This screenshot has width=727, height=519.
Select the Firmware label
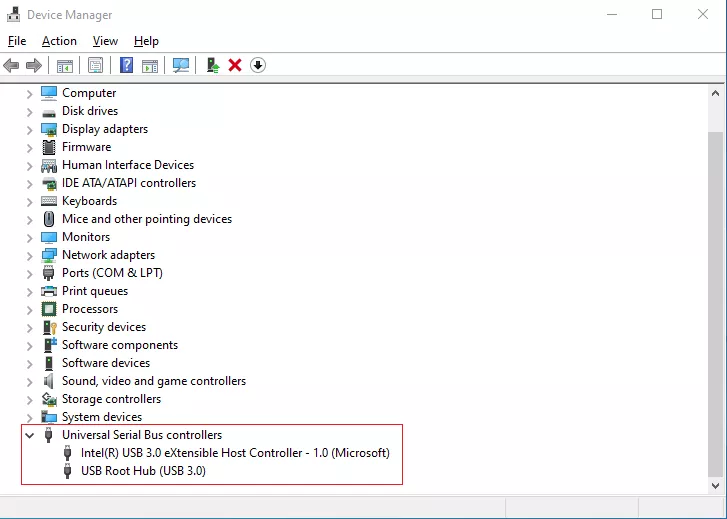tap(87, 147)
